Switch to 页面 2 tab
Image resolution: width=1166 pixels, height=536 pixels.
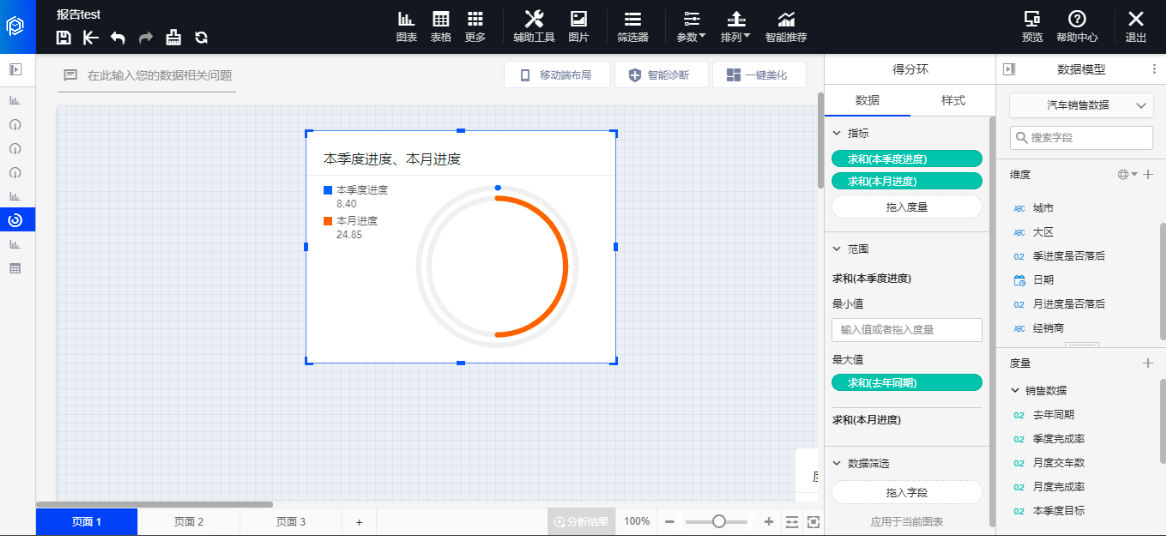(188, 521)
